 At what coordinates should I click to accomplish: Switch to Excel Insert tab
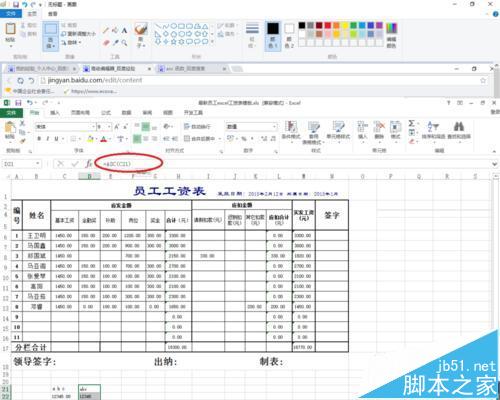tap(55, 113)
